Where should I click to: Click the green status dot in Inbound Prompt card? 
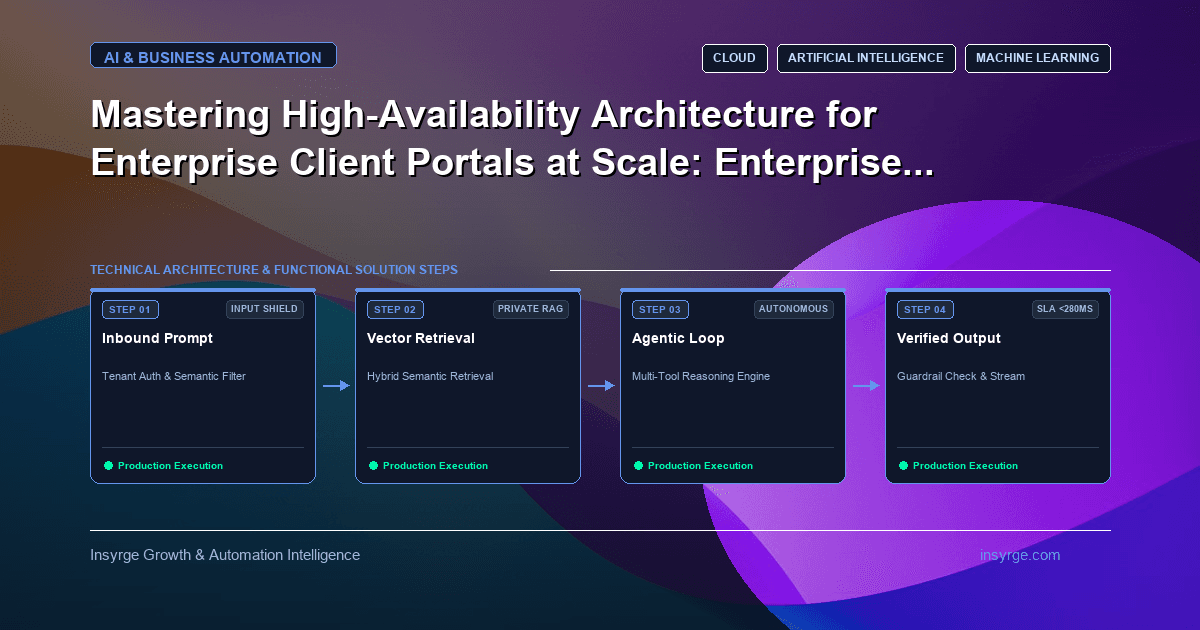click(108, 465)
